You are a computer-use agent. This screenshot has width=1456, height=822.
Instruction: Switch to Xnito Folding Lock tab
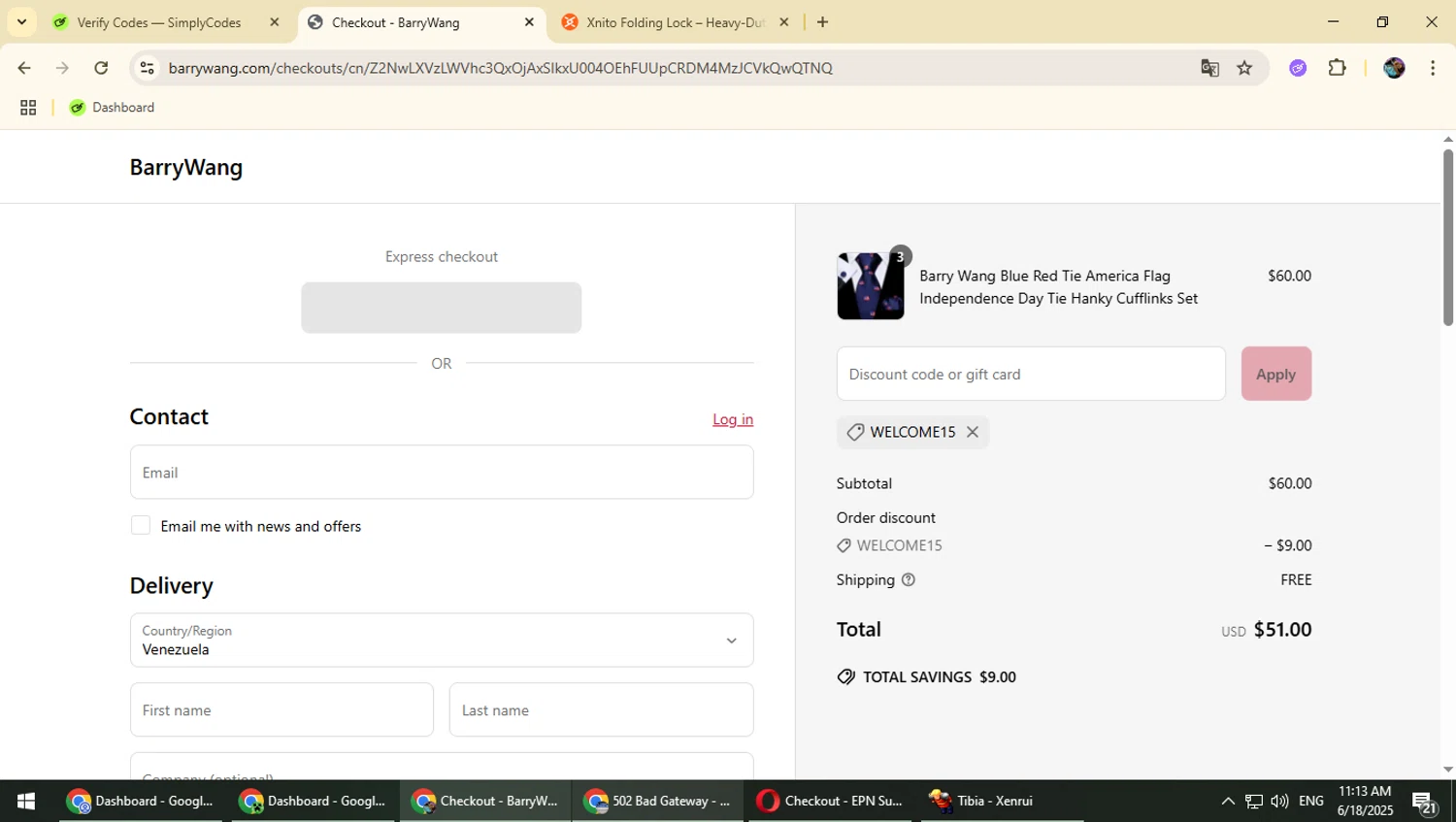(x=676, y=22)
